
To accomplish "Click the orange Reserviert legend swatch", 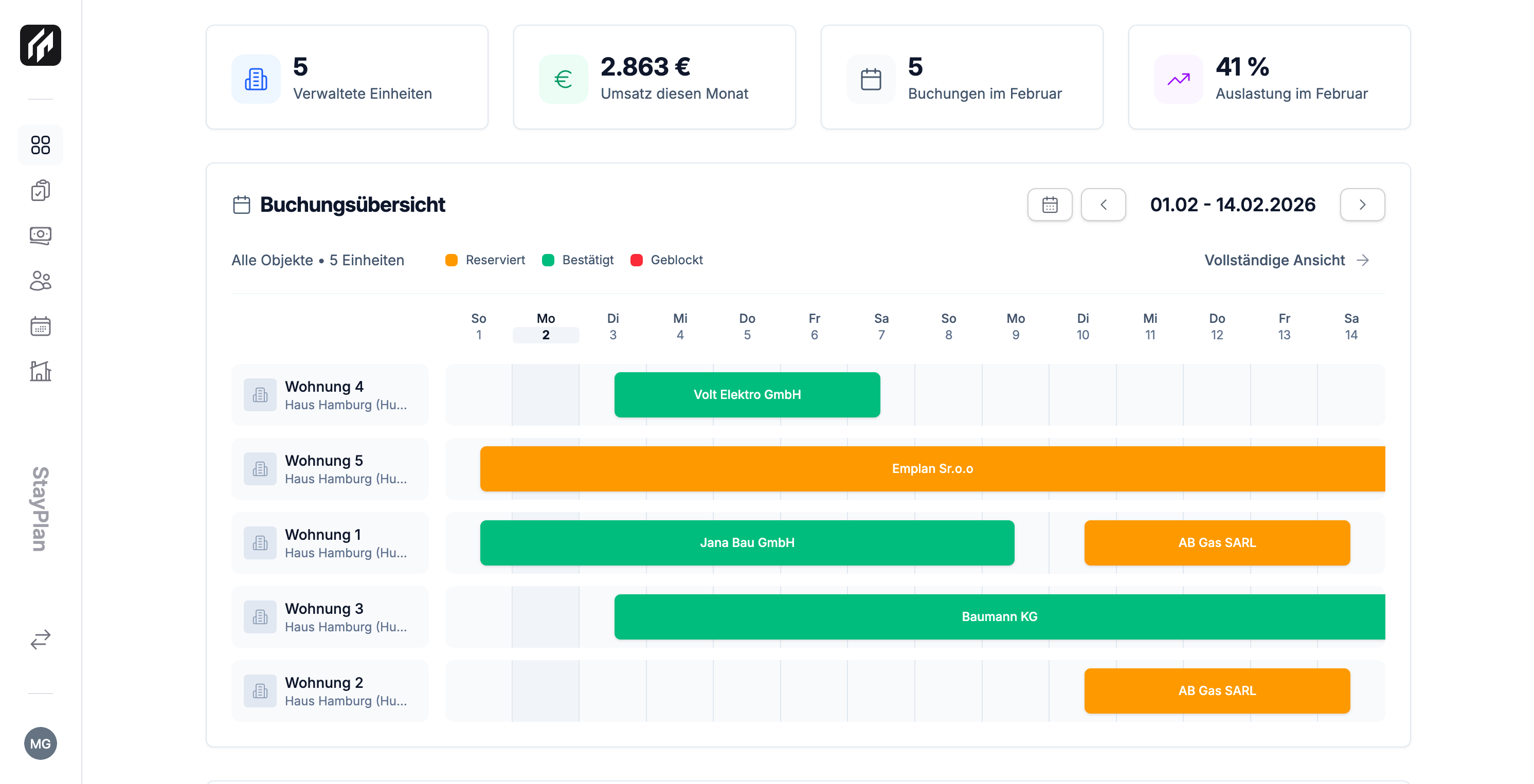I will point(452,260).
